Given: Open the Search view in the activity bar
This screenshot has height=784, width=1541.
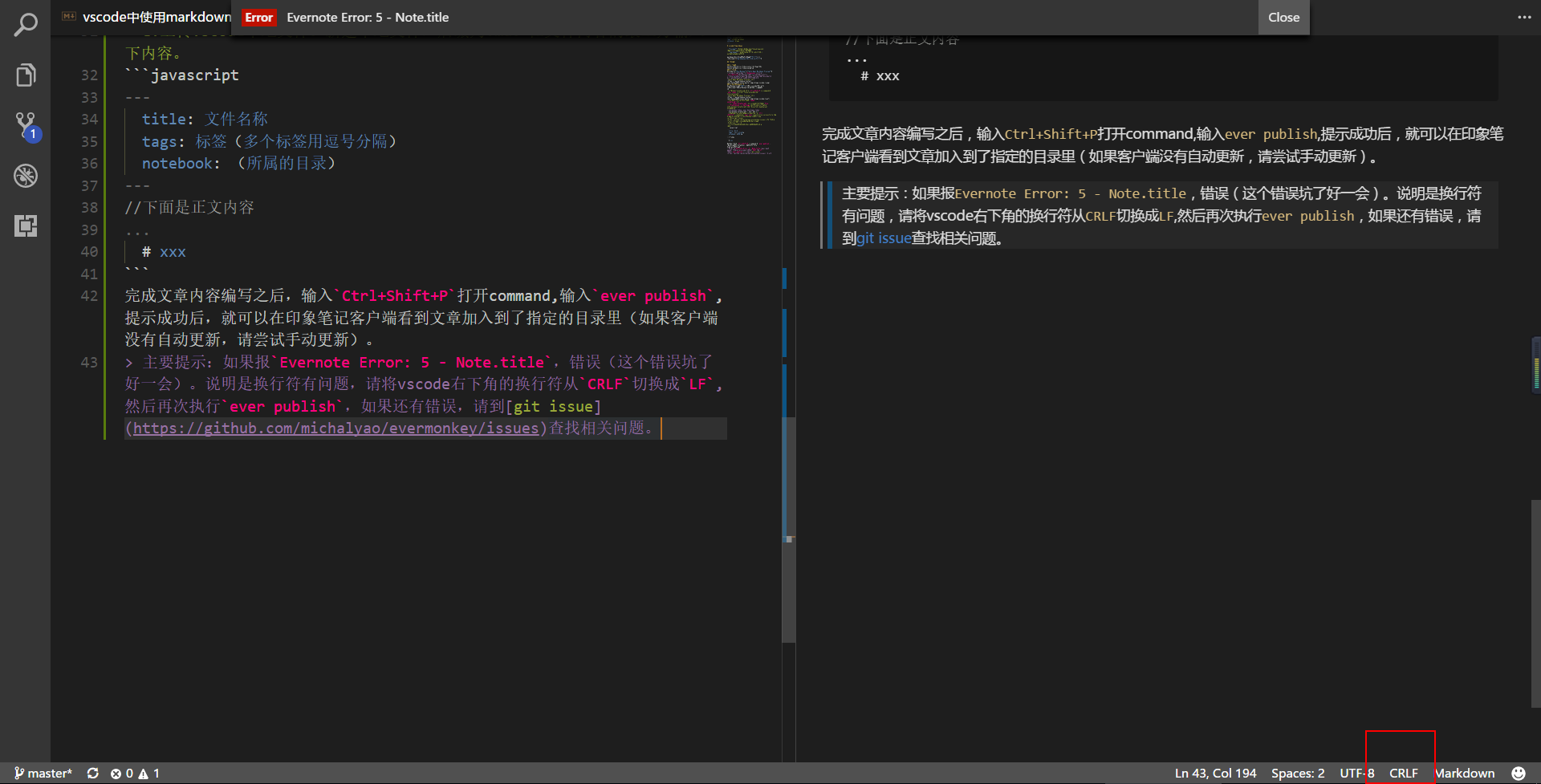Looking at the screenshot, I should pos(26,24).
